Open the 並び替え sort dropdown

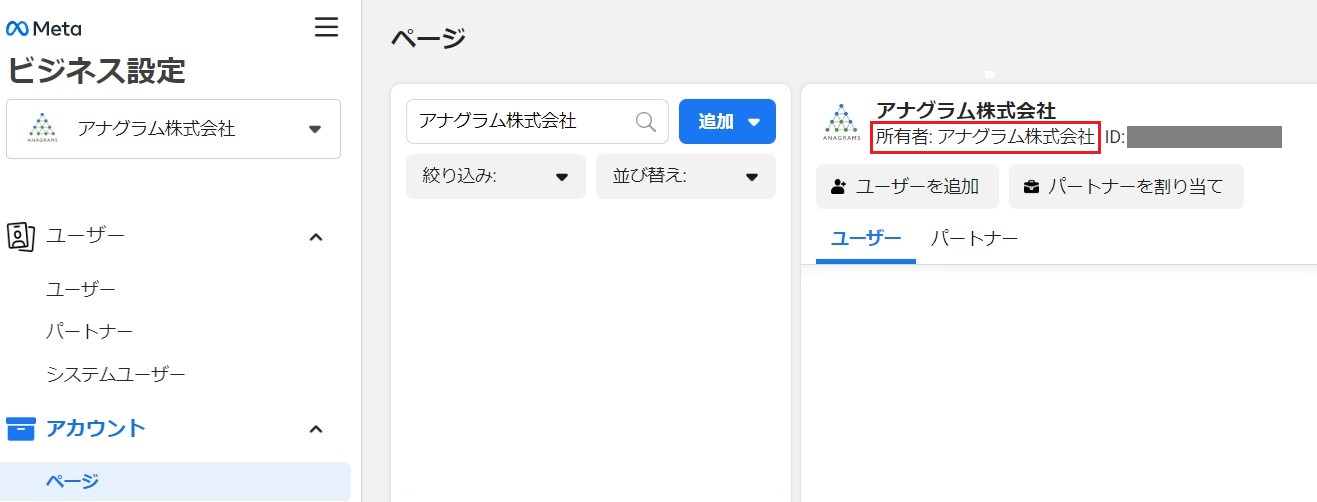click(685, 177)
